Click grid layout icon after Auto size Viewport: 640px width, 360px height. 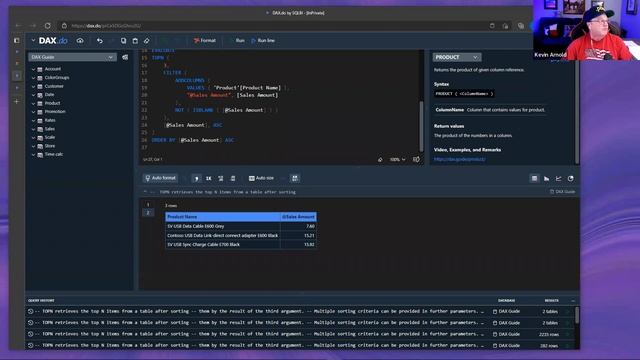295,178
